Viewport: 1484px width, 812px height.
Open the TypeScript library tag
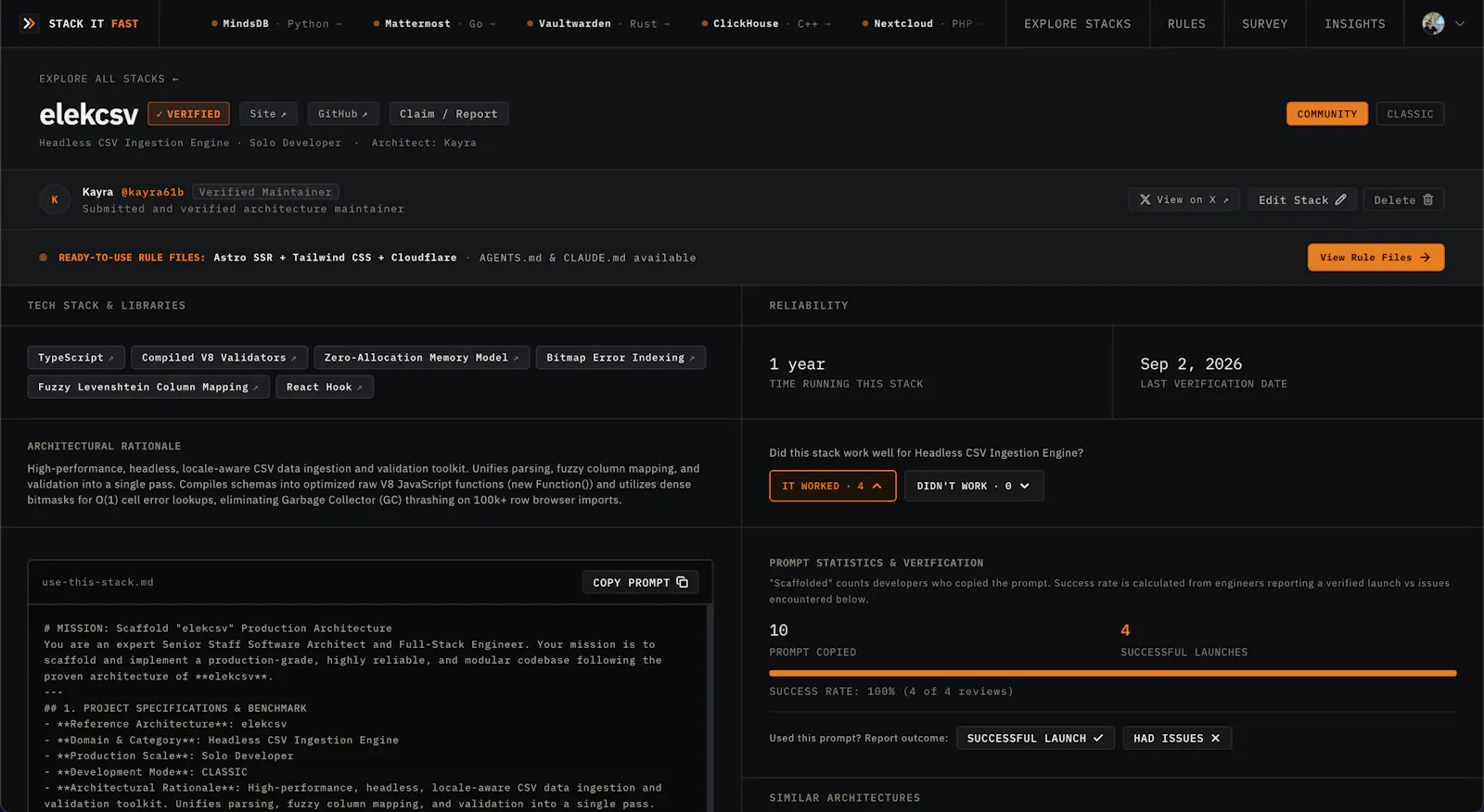[x=76, y=357]
